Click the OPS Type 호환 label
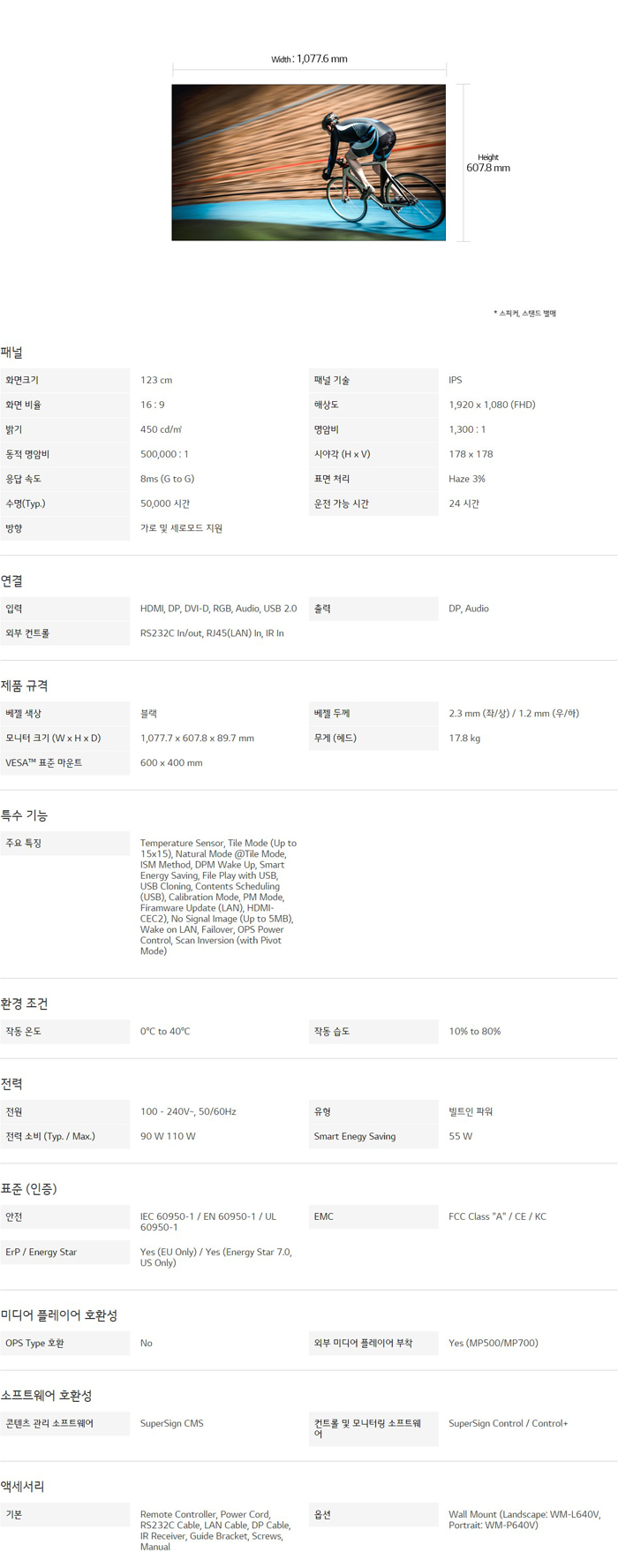 pos(34,1343)
